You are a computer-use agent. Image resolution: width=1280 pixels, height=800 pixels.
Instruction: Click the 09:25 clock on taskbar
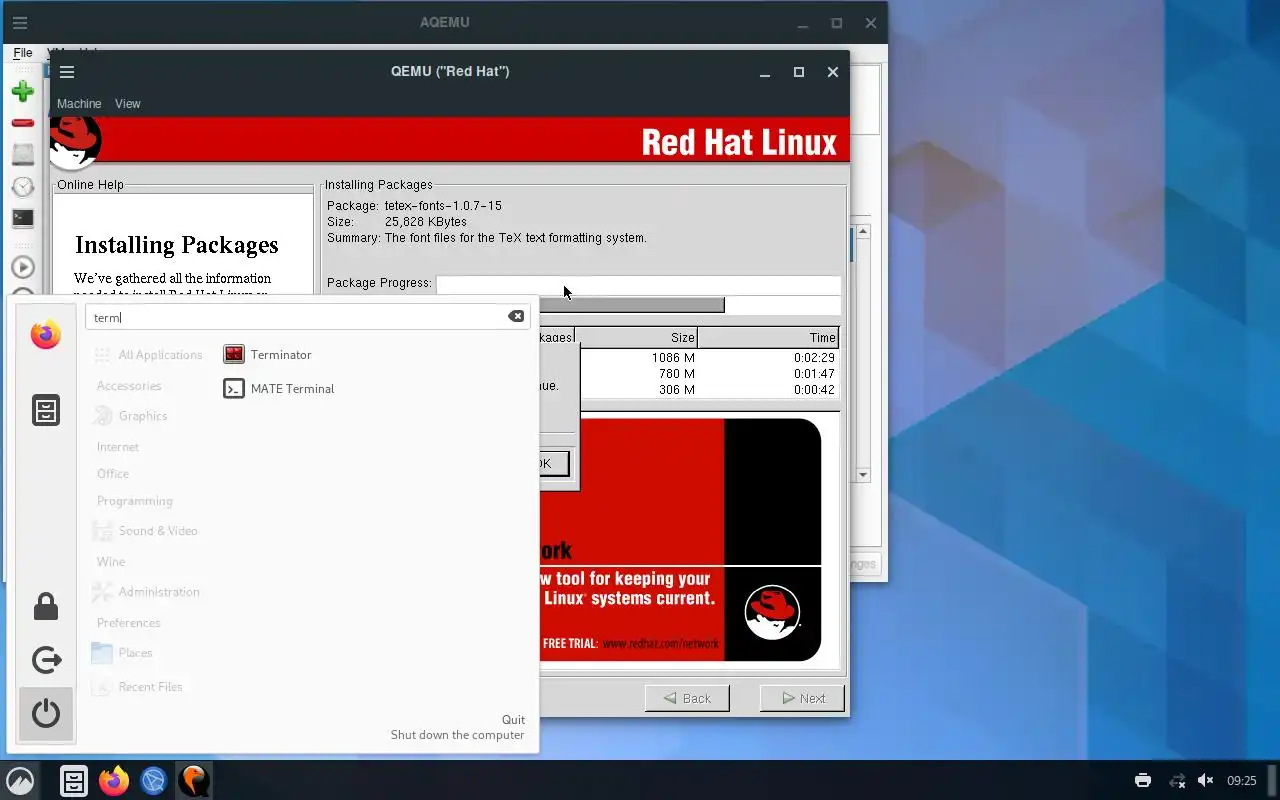[1241, 781]
